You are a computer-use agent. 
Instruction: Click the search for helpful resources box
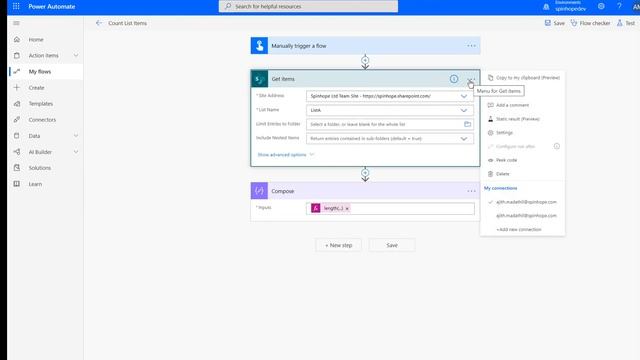pos(308,6)
